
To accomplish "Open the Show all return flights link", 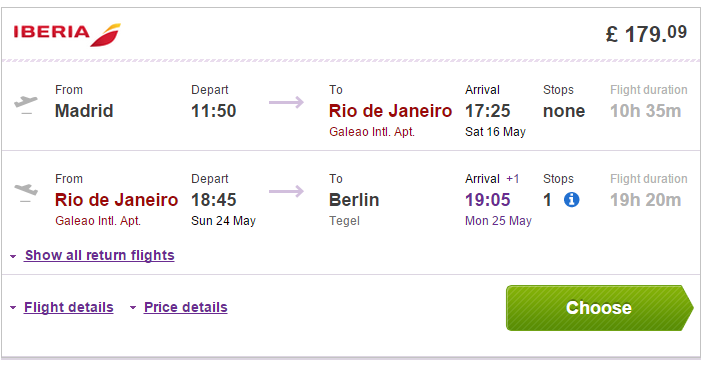I will tap(99, 255).
